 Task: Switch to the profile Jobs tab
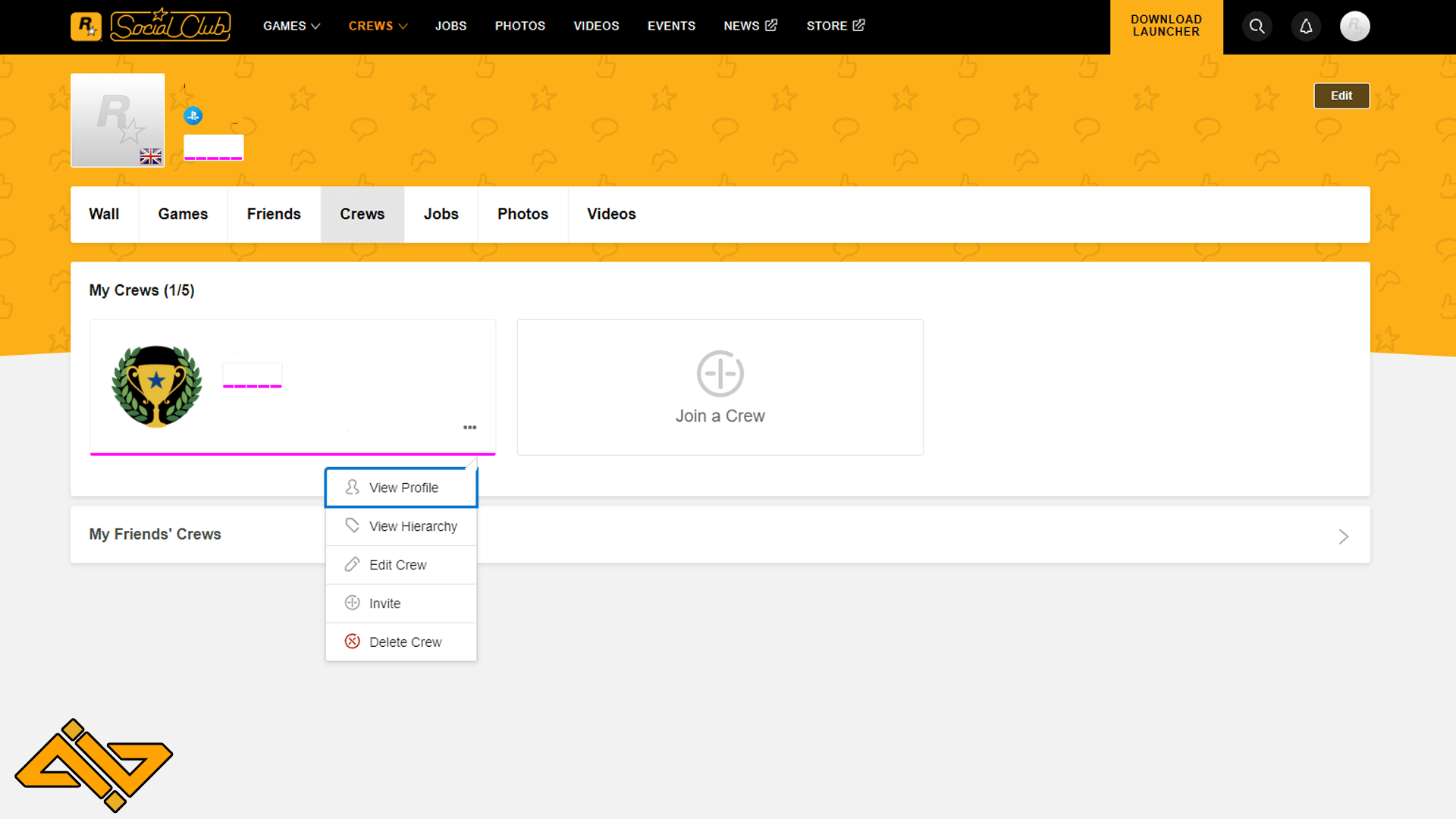[441, 215]
